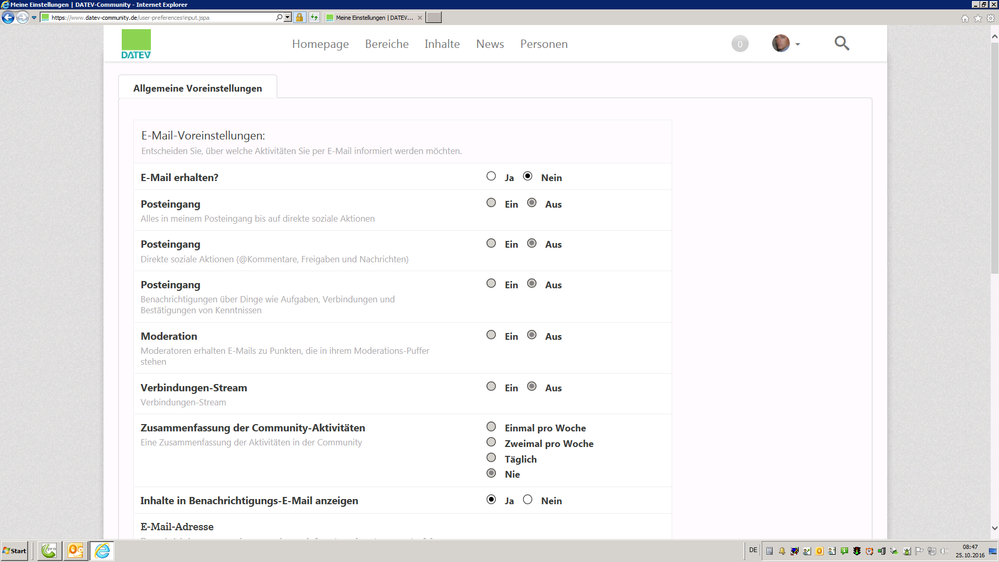Open the search magnifier icon
This screenshot has height=562, width=999.
click(x=842, y=43)
